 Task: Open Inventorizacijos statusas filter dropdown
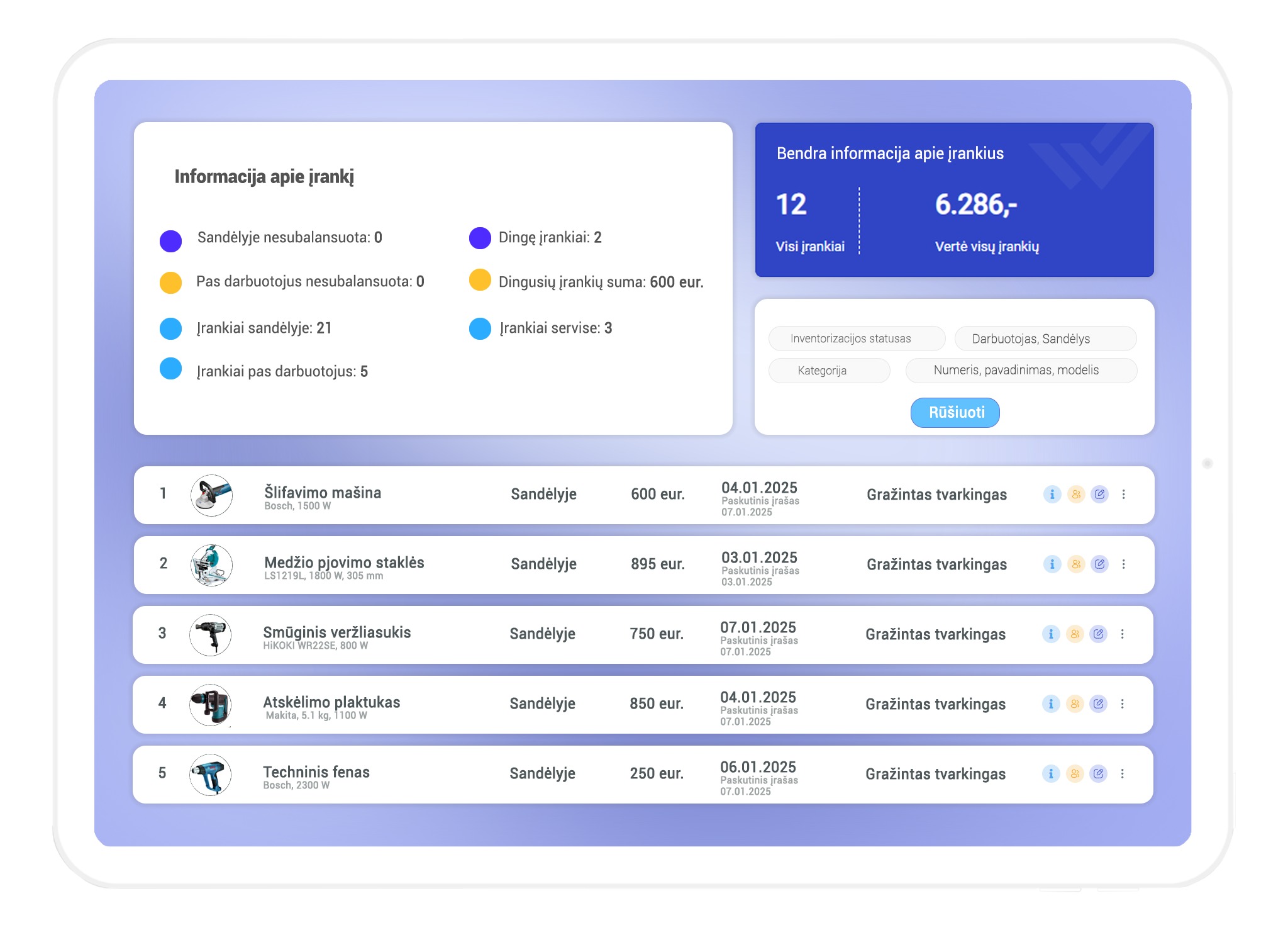click(x=856, y=339)
